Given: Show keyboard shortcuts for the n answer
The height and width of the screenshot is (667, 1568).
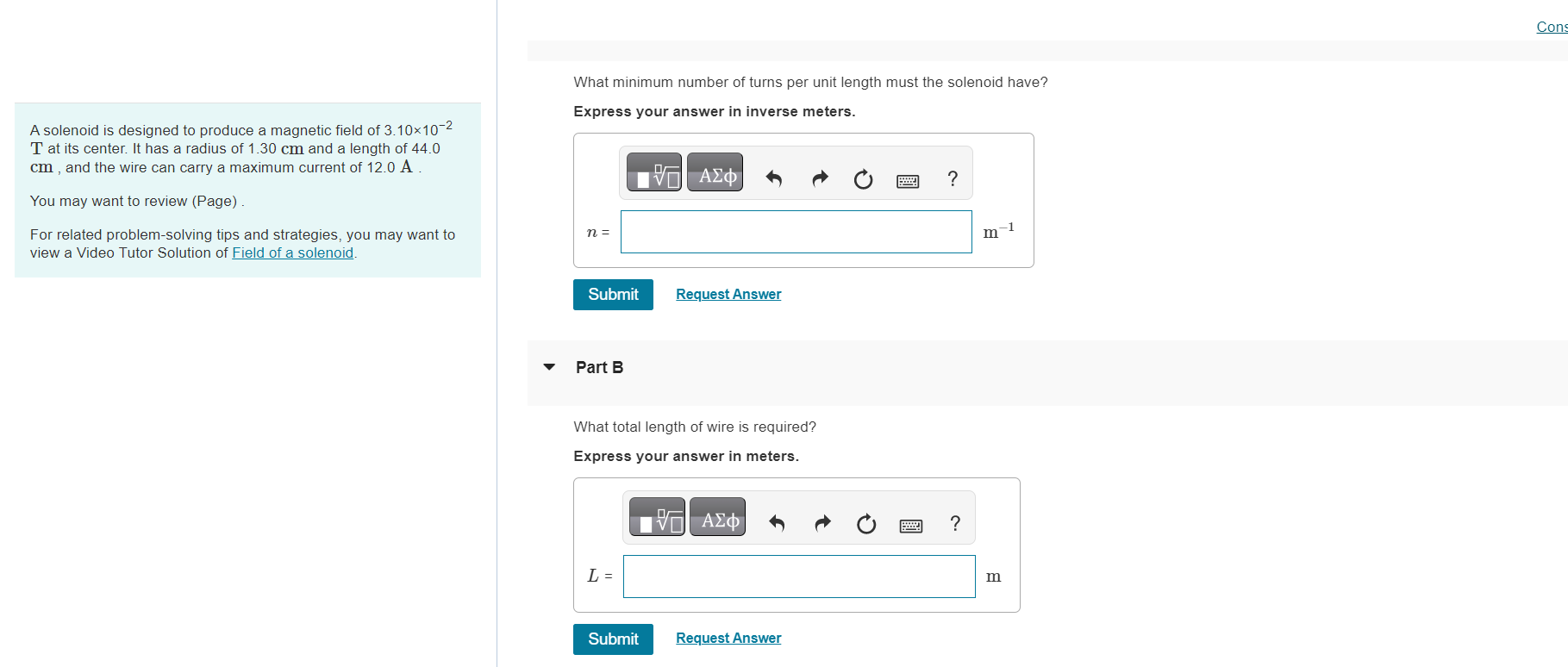Looking at the screenshot, I should [x=908, y=180].
